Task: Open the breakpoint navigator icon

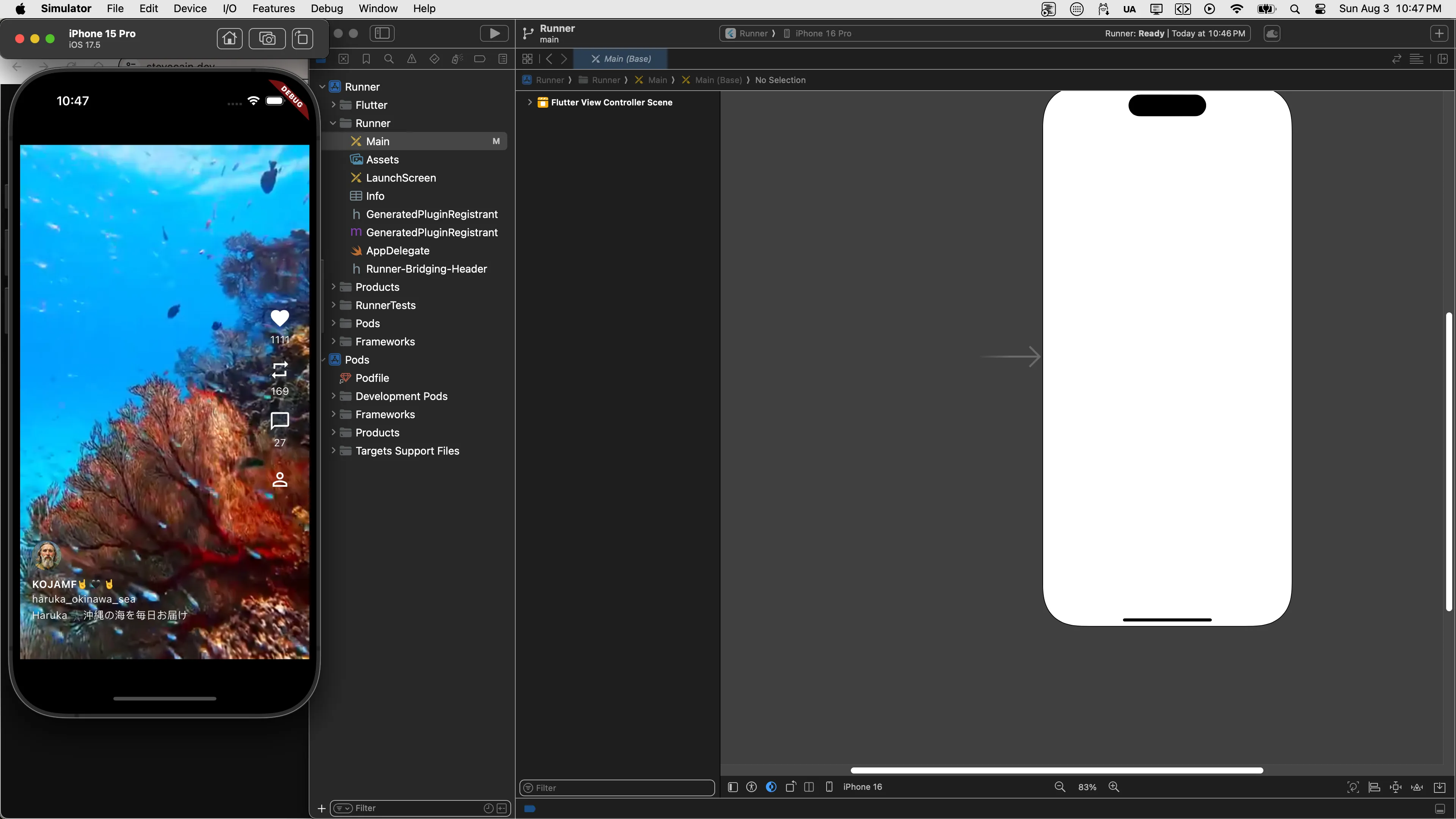Action: 480,59
